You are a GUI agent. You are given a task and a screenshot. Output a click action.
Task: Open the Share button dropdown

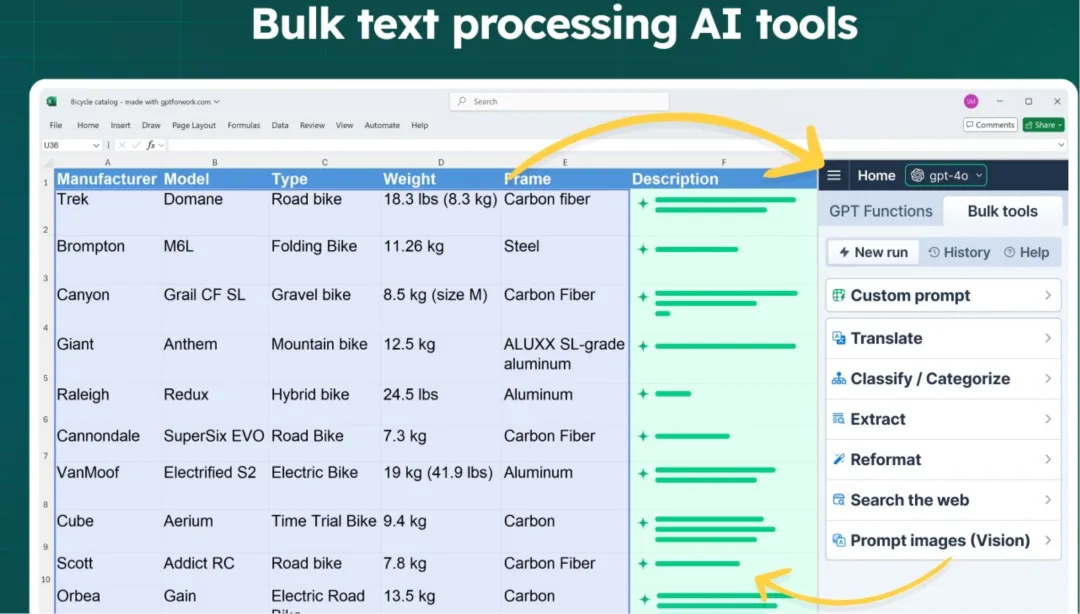(1060, 125)
